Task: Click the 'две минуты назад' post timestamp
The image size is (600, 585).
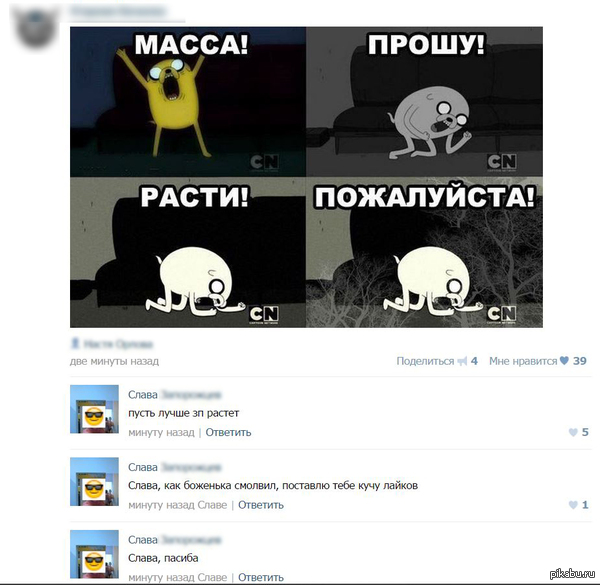Action: [x=114, y=361]
